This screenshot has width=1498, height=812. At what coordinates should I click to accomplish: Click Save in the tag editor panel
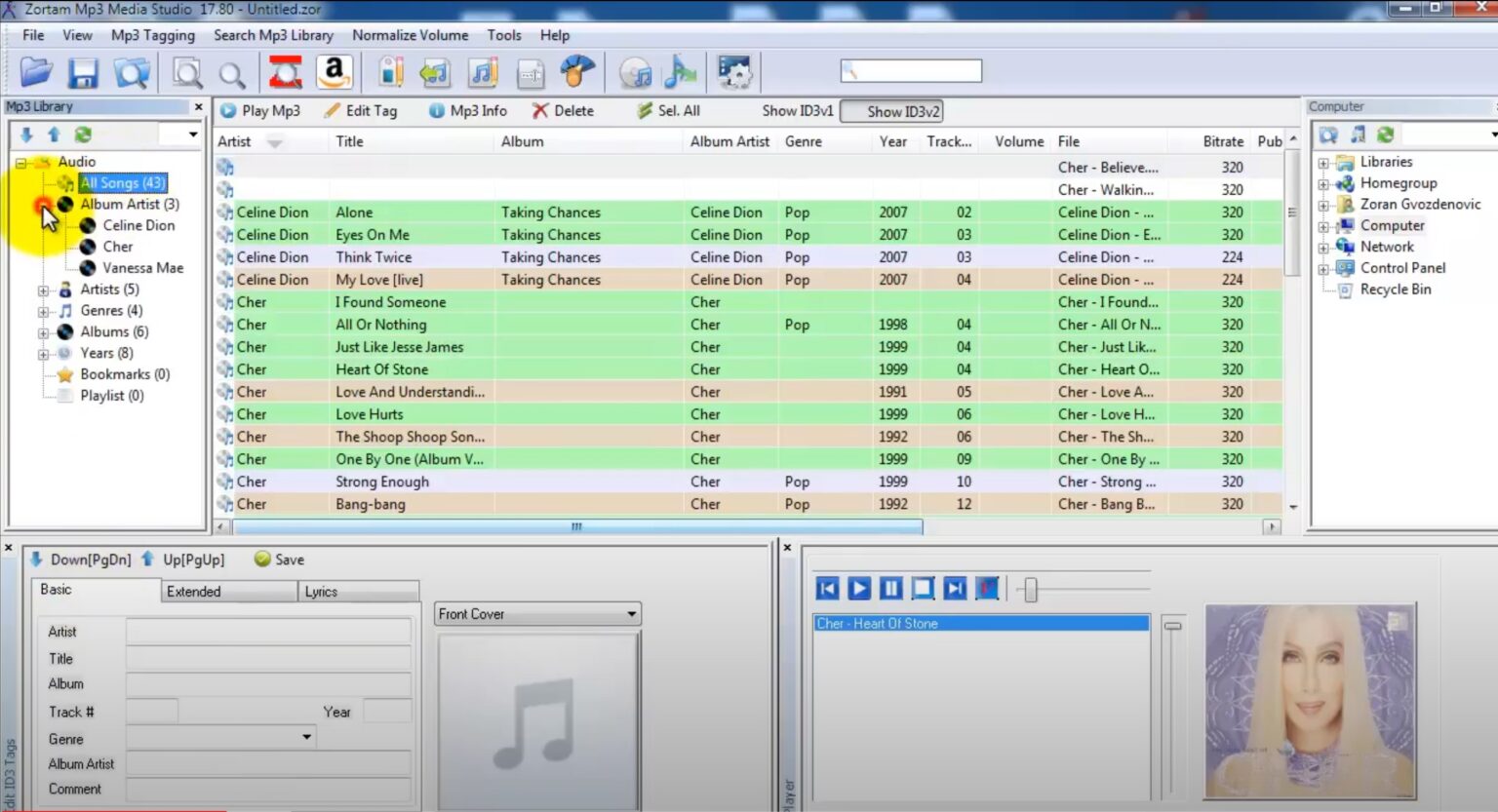(x=279, y=560)
